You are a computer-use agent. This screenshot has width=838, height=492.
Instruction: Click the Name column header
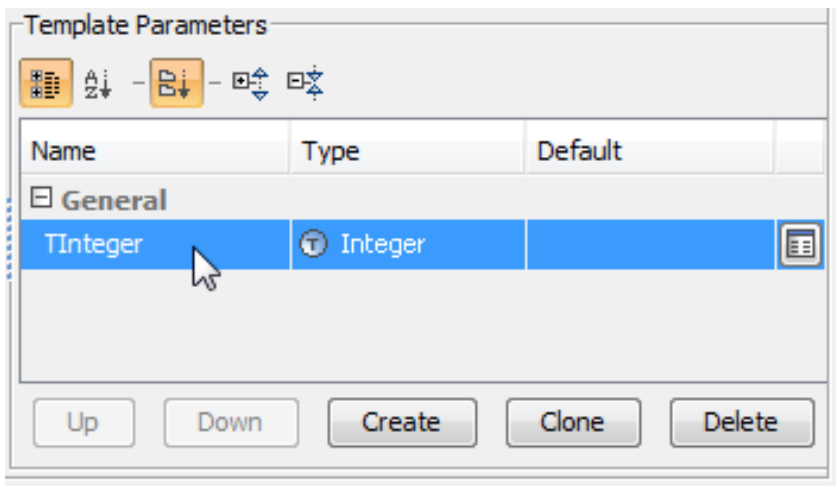(64, 152)
